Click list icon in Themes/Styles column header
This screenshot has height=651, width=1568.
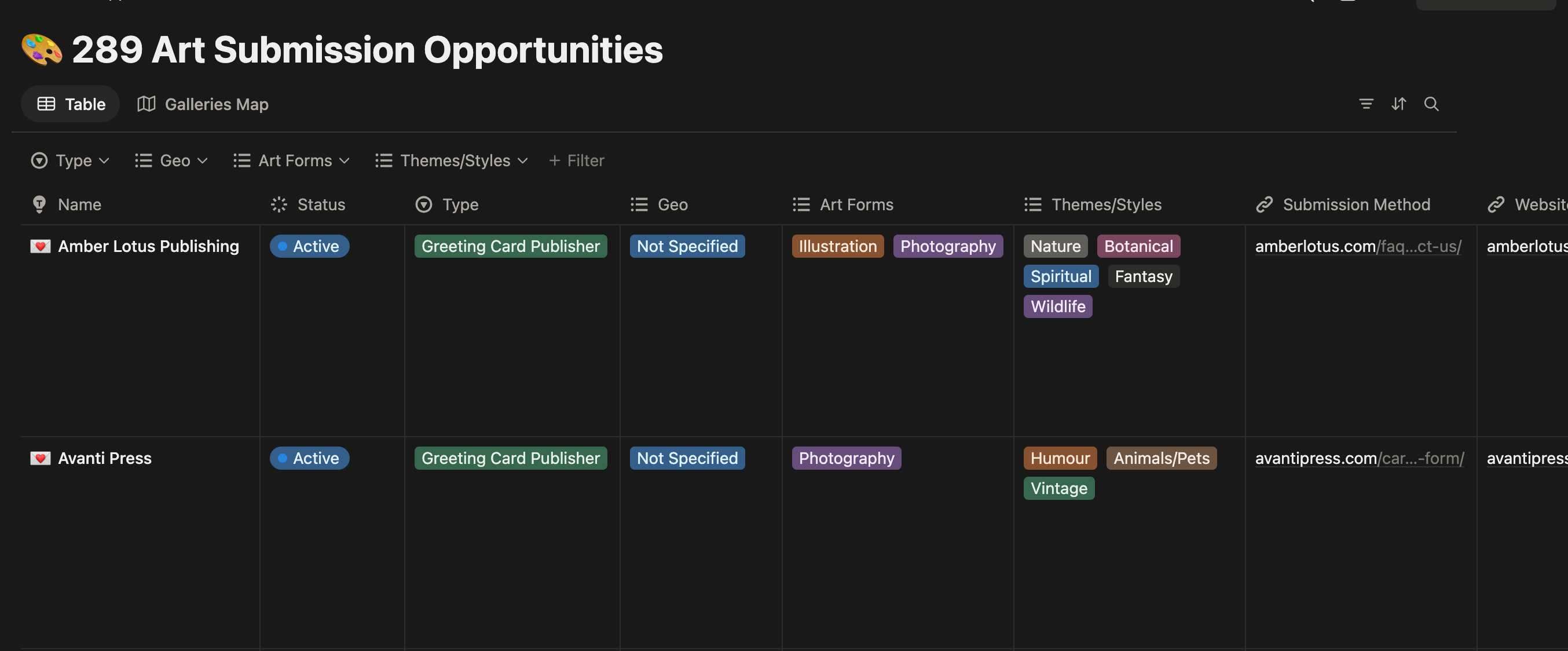1033,204
